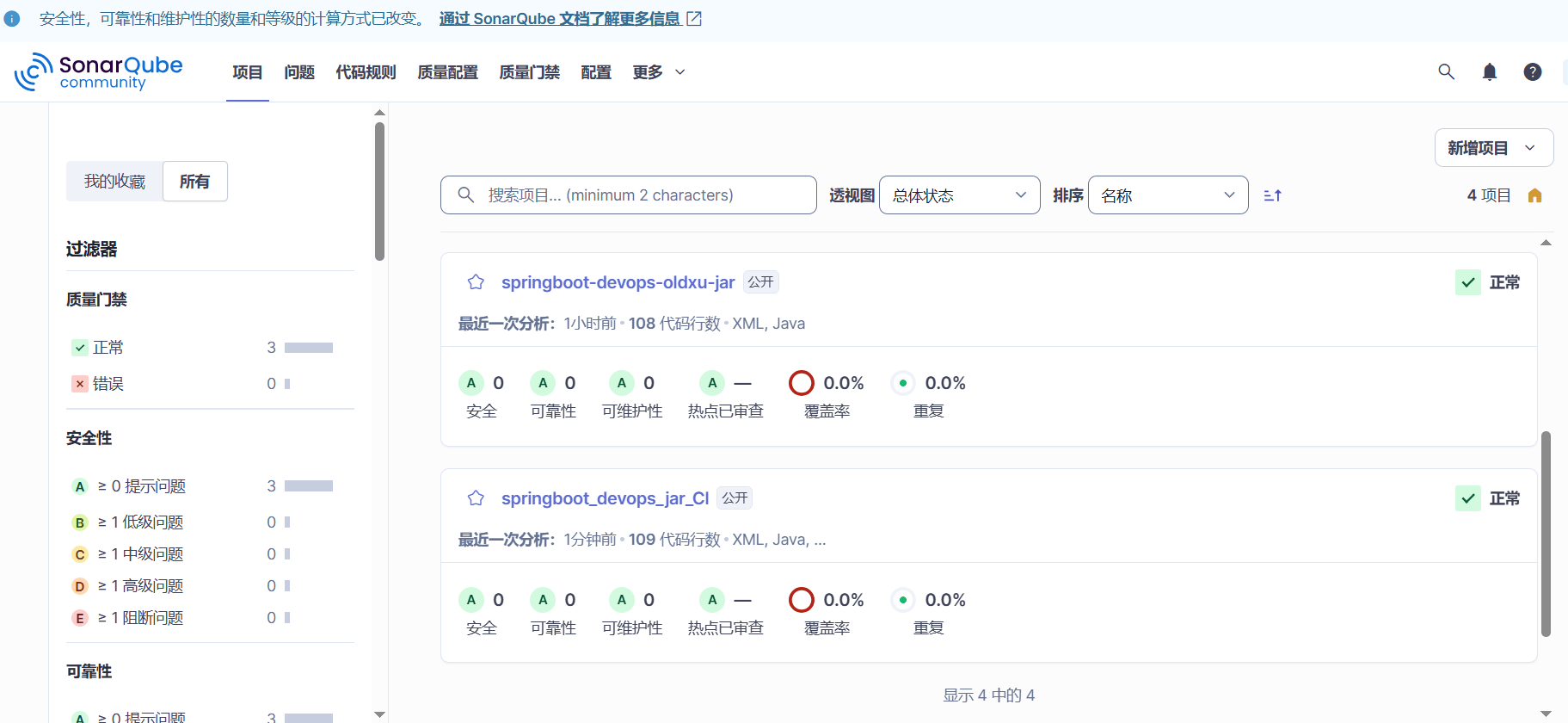Favorite springboot-devops-oldxu-jar with star icon

pos(476,282)
